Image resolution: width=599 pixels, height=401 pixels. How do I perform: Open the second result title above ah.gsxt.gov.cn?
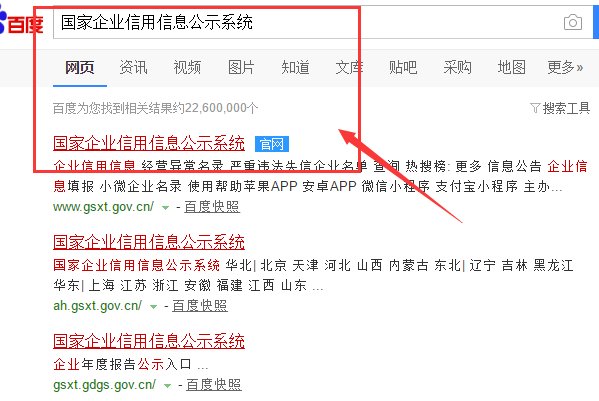click(x=149, y=243)
